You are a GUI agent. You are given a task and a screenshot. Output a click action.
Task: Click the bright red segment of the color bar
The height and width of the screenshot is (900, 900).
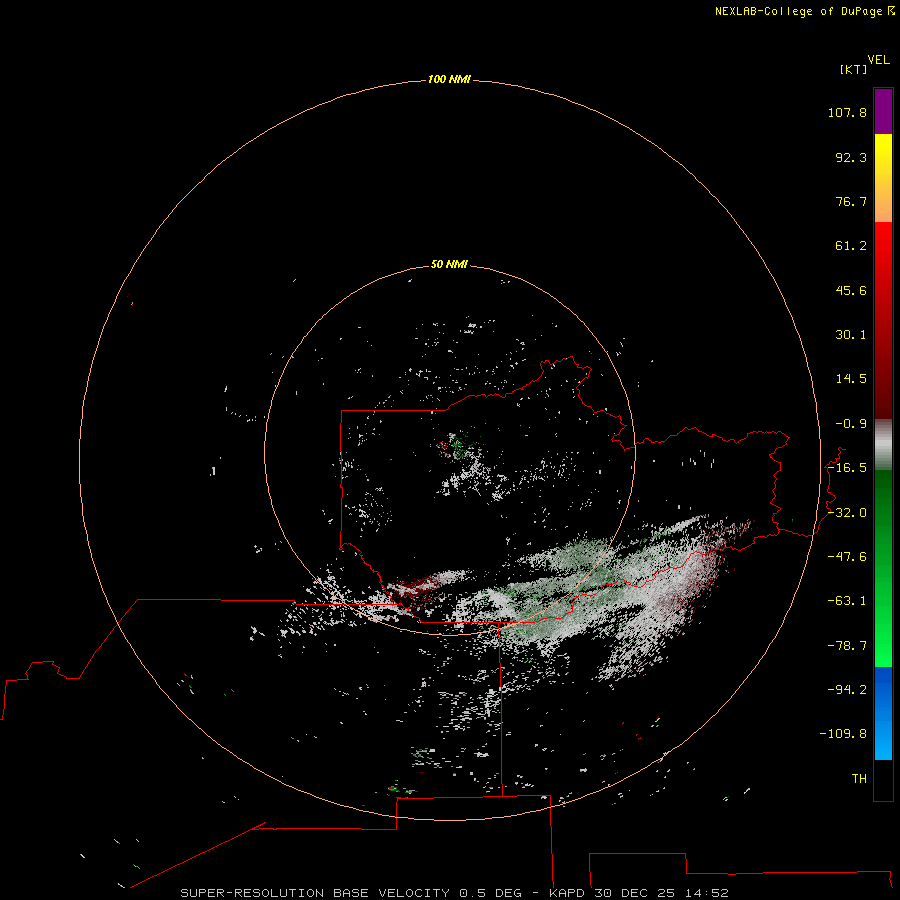coord(883,321)
